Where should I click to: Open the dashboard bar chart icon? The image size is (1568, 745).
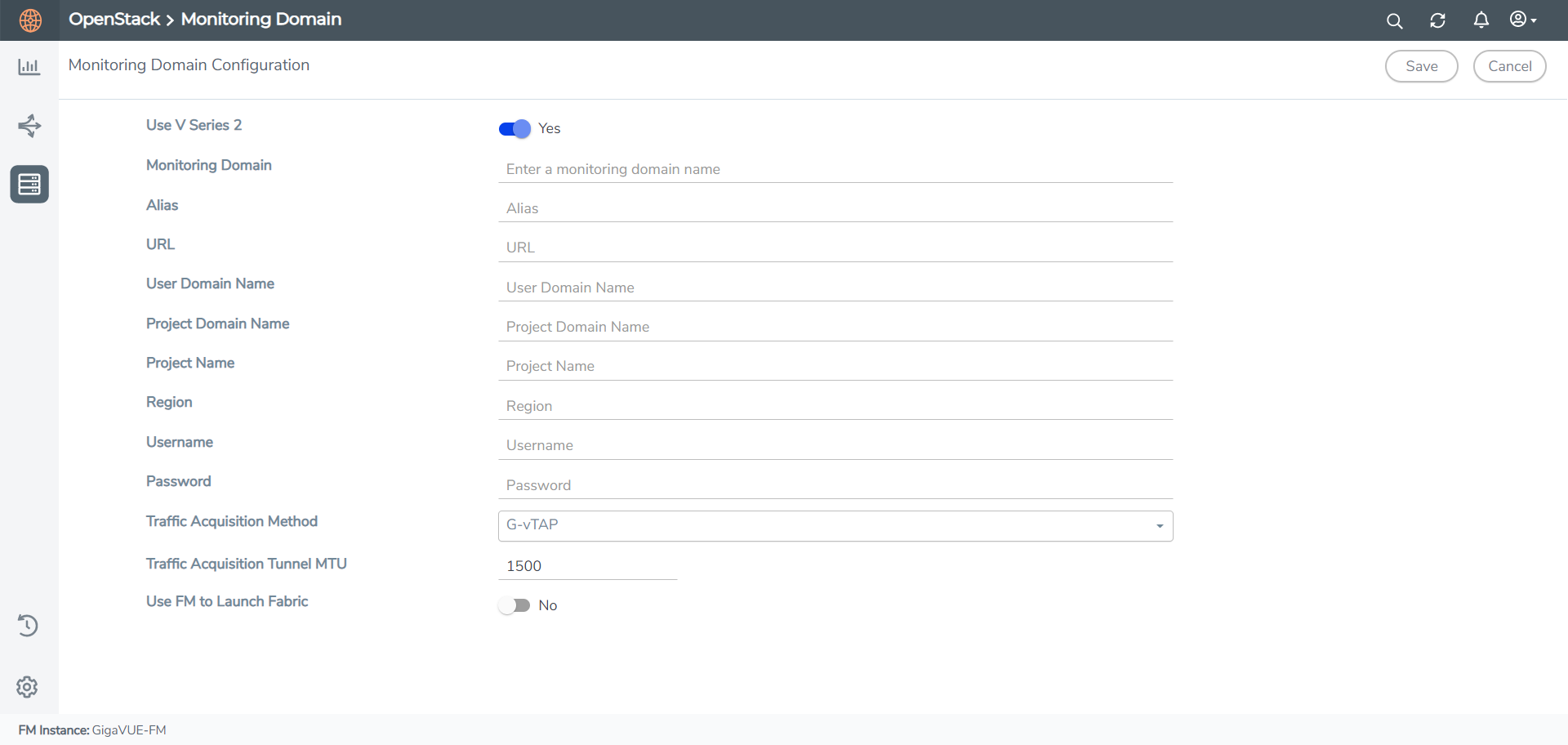[29, 67]
